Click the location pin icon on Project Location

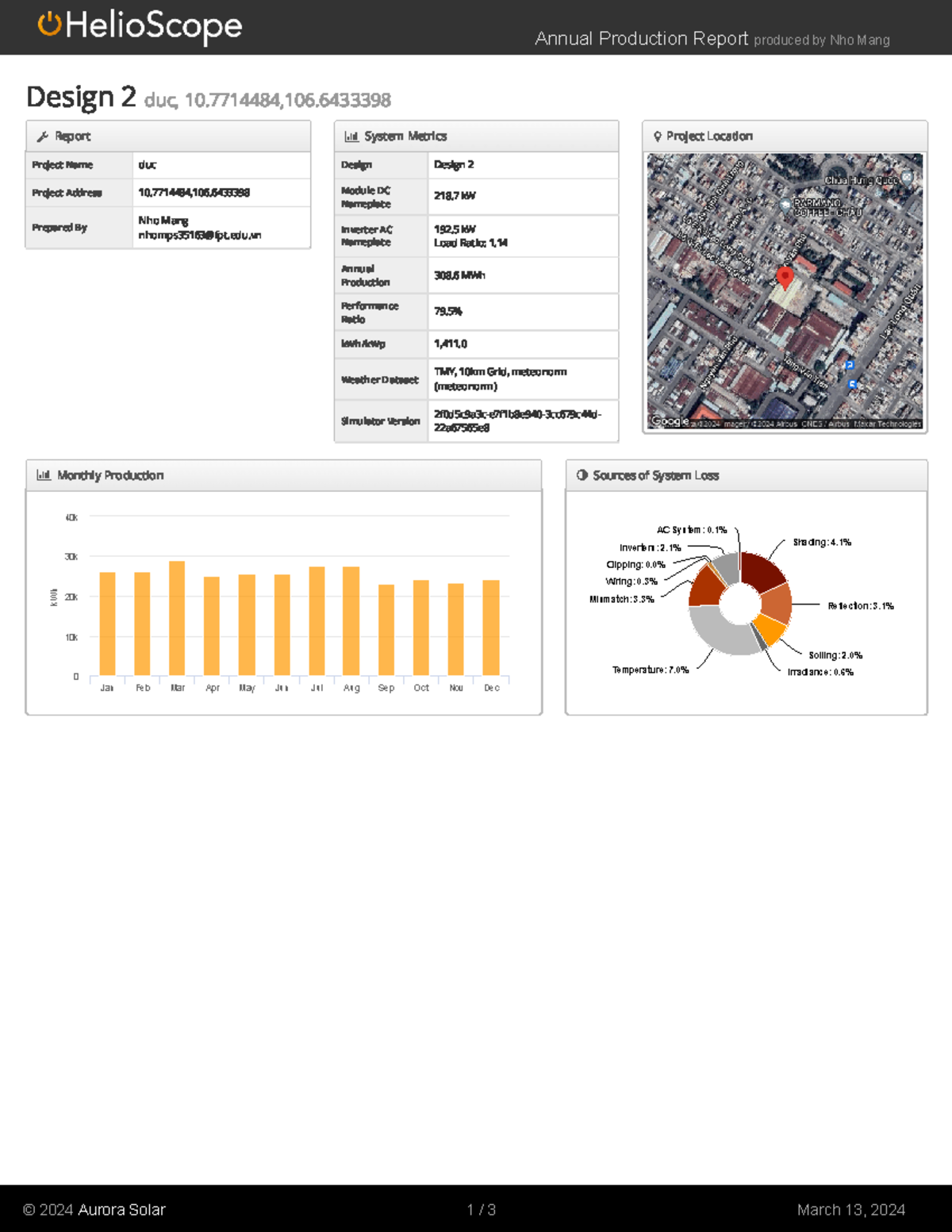(x=657, y=136)
